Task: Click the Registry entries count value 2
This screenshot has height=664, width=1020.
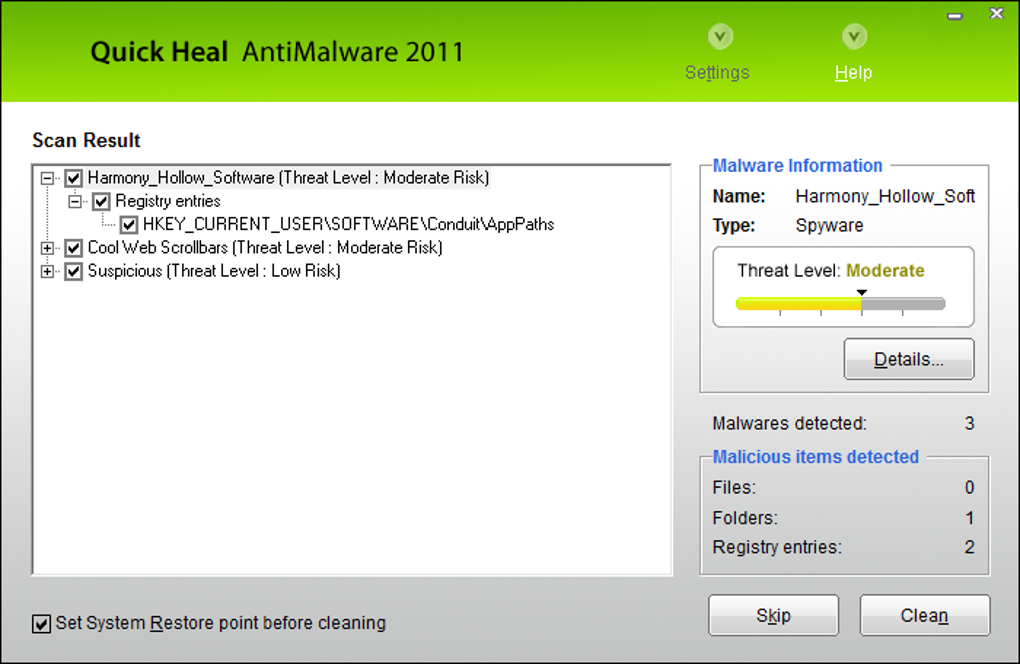Action: click(969, 548)
